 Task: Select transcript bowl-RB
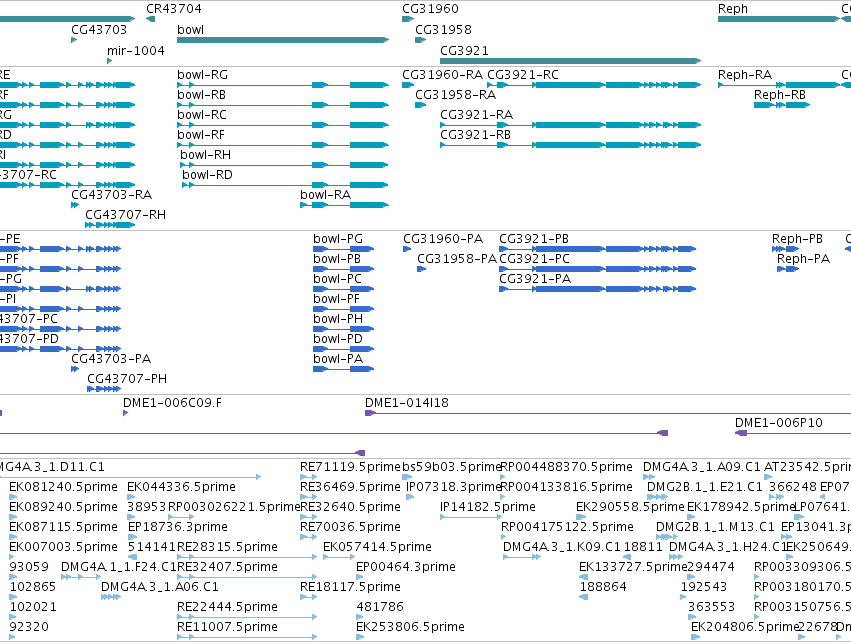[x=283, y=105]
